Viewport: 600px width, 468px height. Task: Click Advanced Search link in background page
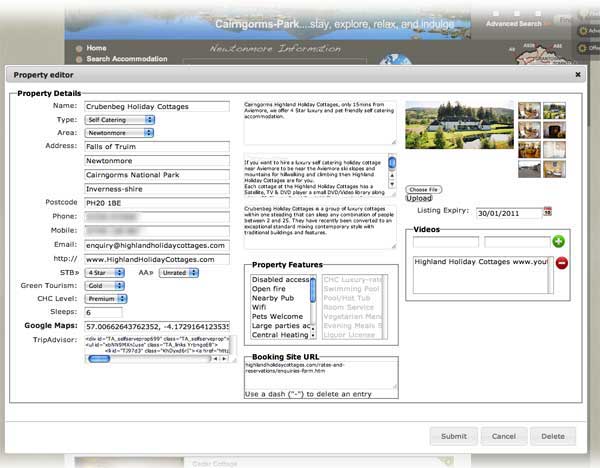tap(514, 24)
